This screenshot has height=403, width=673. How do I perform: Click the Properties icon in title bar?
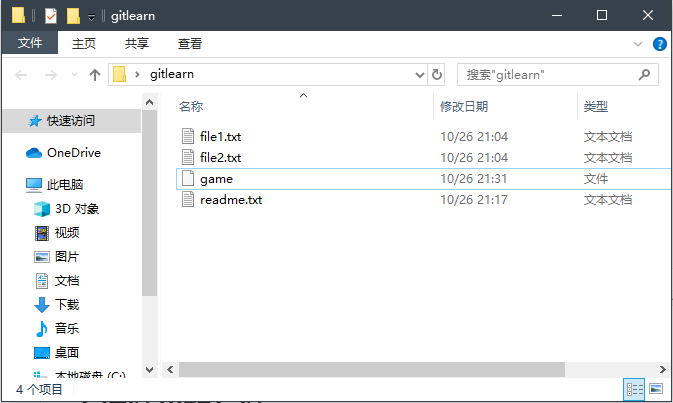click(x=51, y=16)
